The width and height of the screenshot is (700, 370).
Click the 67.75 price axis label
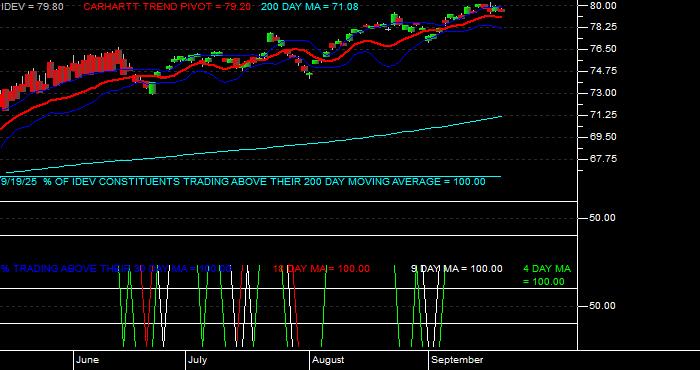click(x=603, y=159)
